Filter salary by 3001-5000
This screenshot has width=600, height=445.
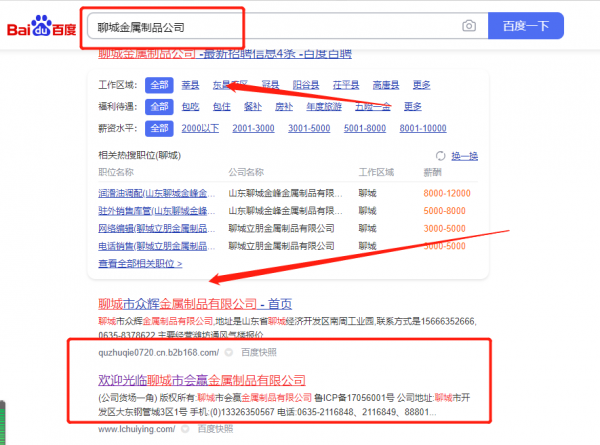[x=309, y=128]
